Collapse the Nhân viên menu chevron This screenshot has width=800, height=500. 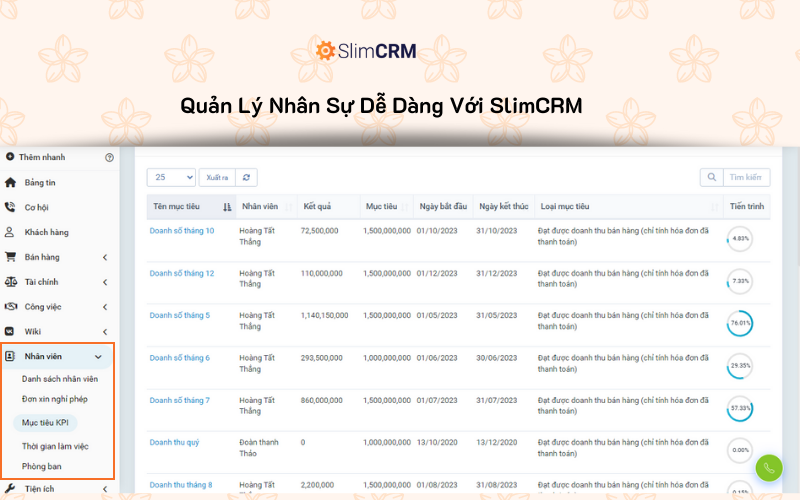tap(98, 357)
